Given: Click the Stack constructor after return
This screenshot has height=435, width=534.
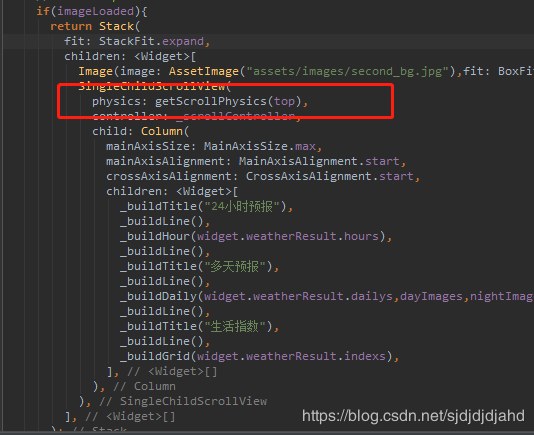Looking at the screenshot, I should coord(116,27).
